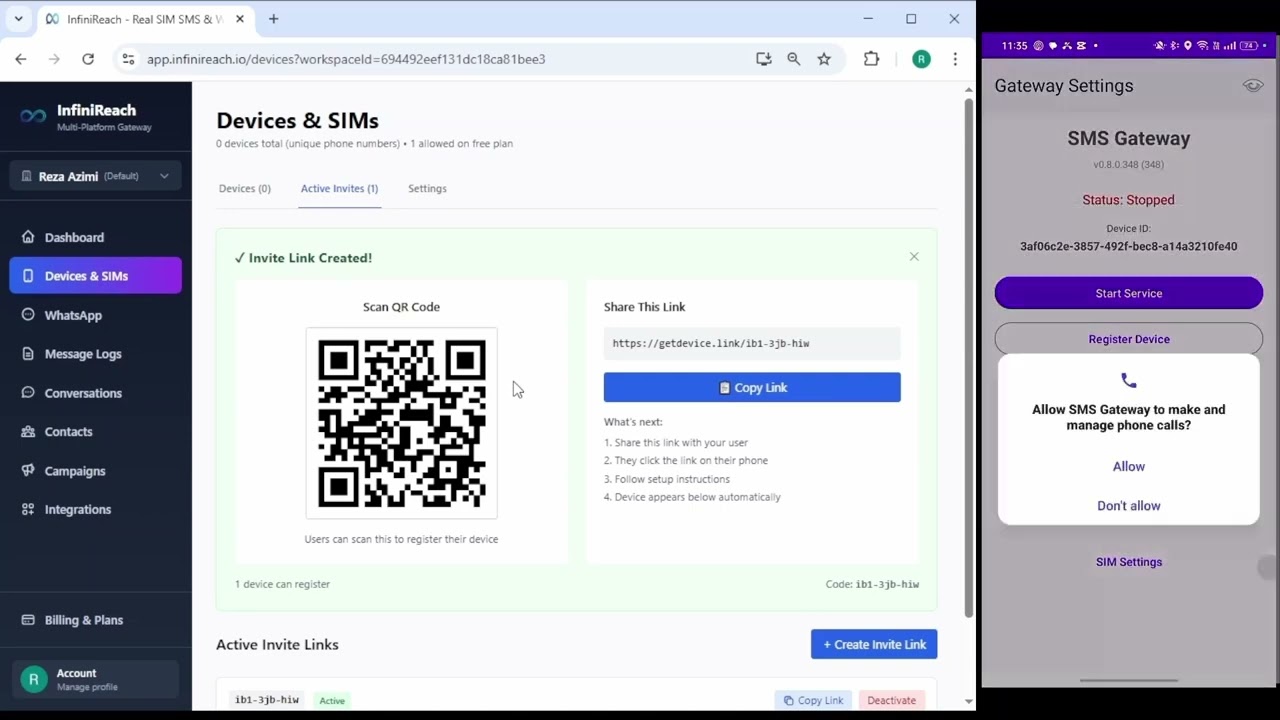This screenshot has width=1280, height=720.
Task: Click the install app icon in address bar
Action: pos(764,59)
